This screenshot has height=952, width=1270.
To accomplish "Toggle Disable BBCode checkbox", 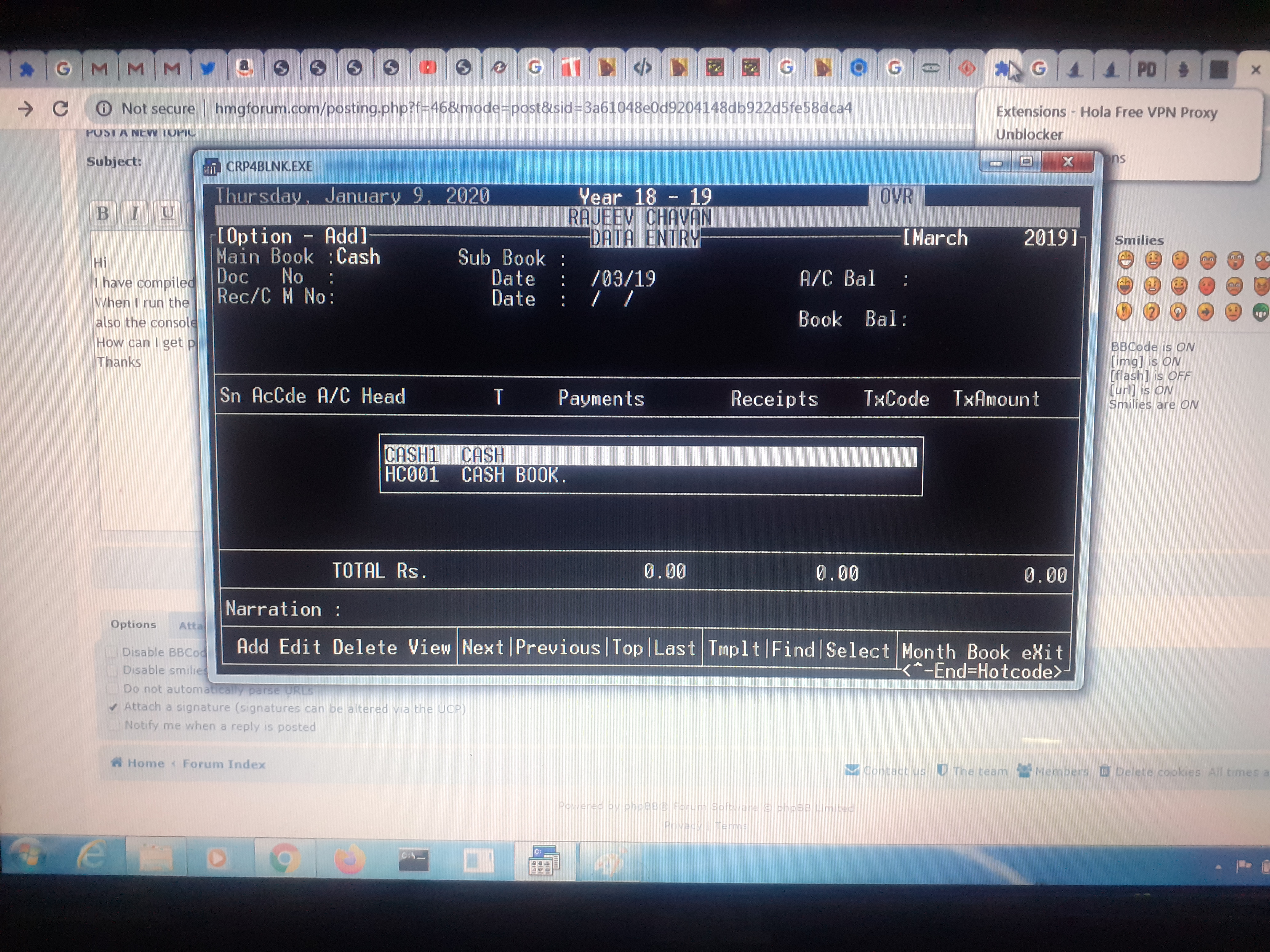I will tap(111, 652).
